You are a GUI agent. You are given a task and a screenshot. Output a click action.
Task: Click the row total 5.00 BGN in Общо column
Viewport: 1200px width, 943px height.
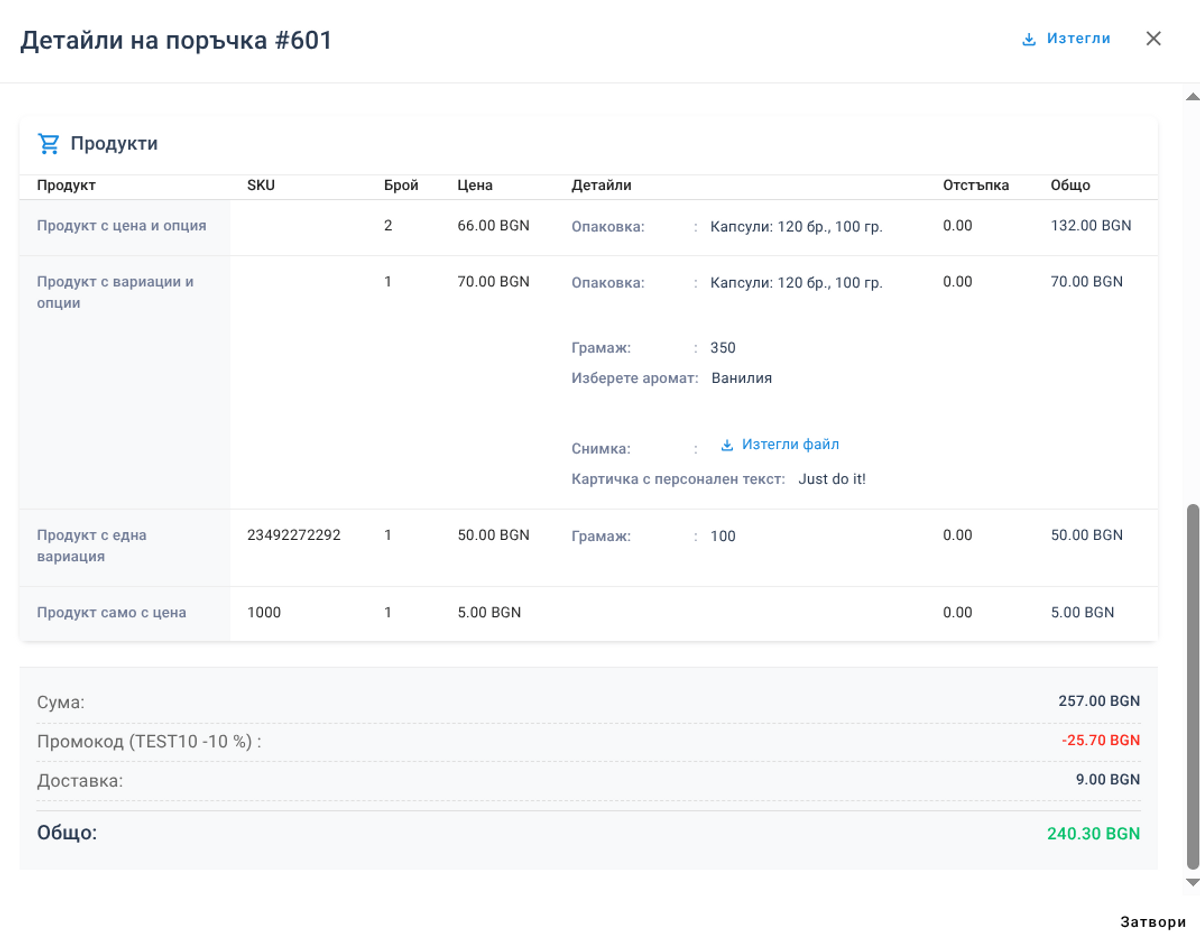pos(1082,612)
